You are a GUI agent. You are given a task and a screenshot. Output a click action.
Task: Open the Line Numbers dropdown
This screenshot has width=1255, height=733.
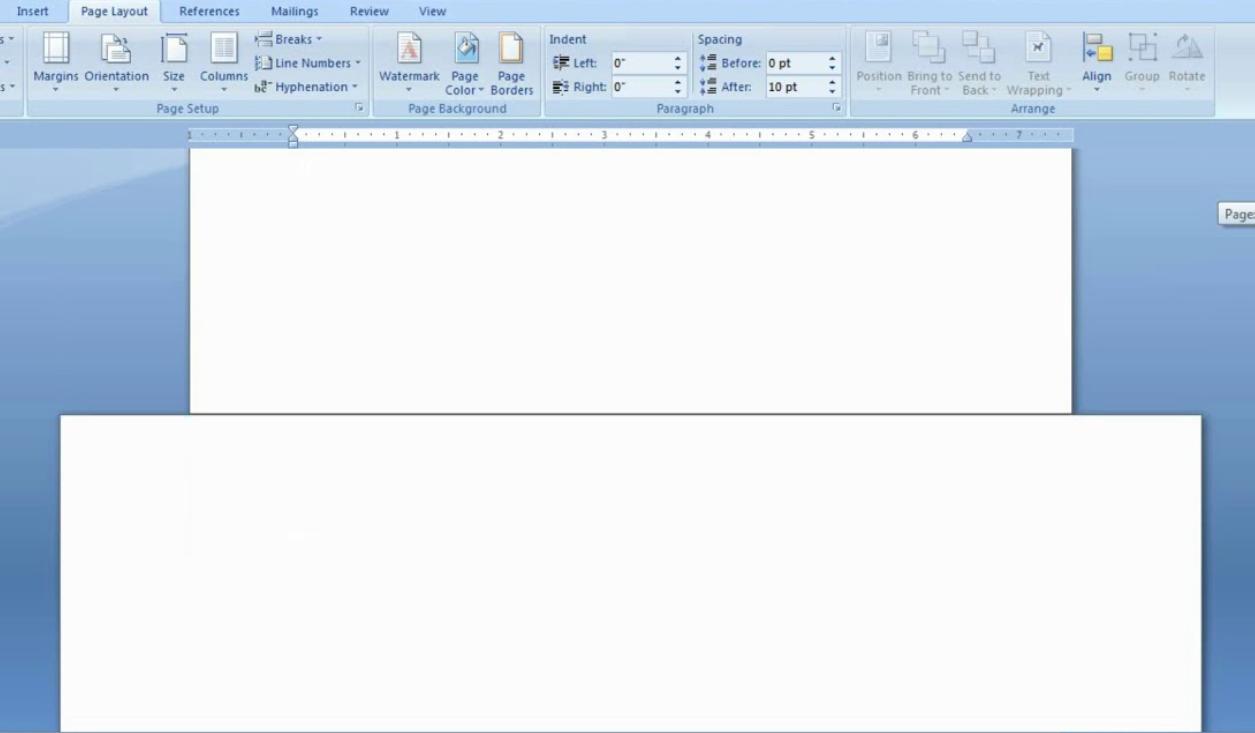(308, 63)
